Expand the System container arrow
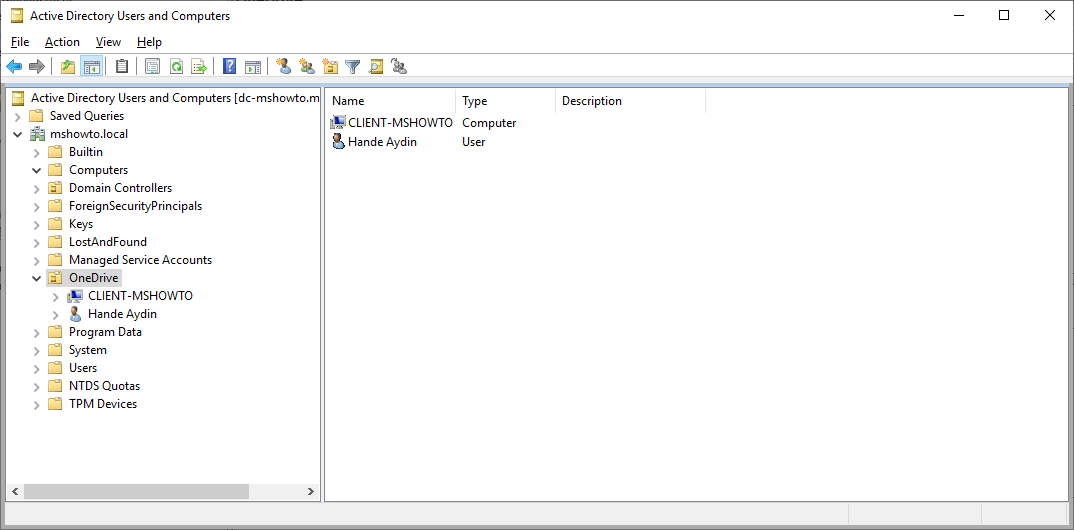1074x530 pixels. pos(37,350)
